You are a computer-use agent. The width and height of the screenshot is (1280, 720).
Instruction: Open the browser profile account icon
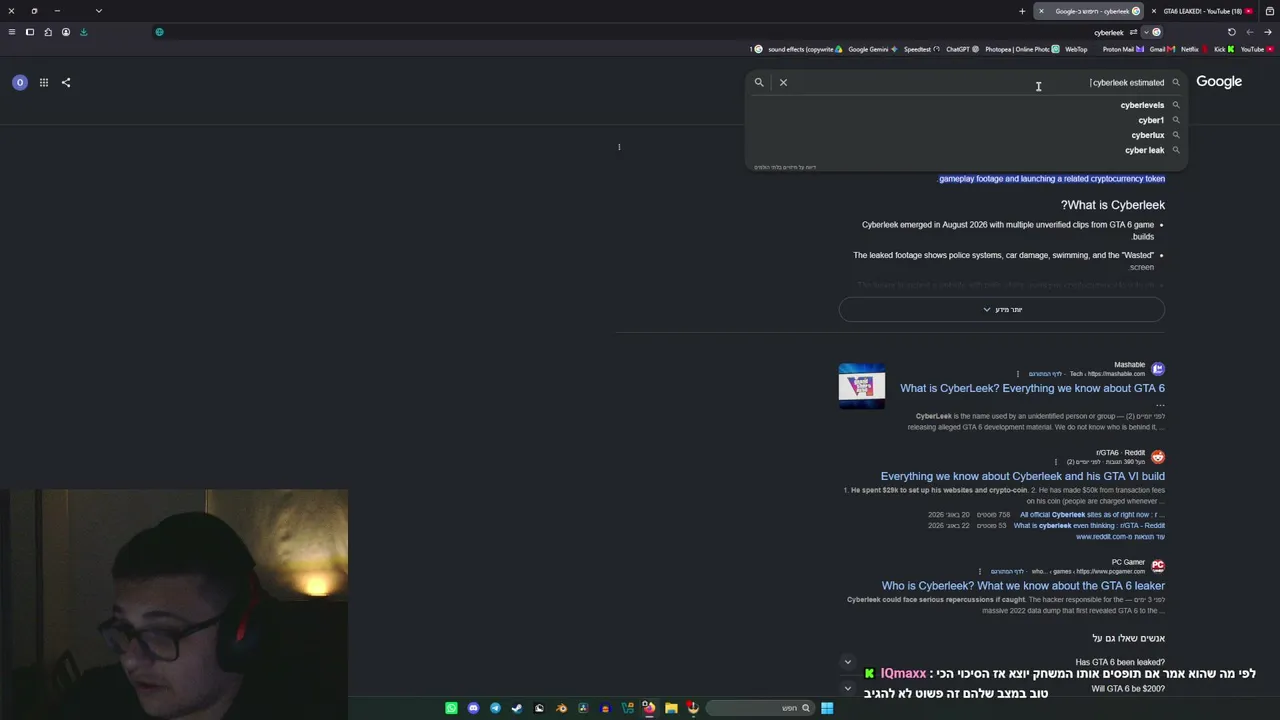pos(66,32)
